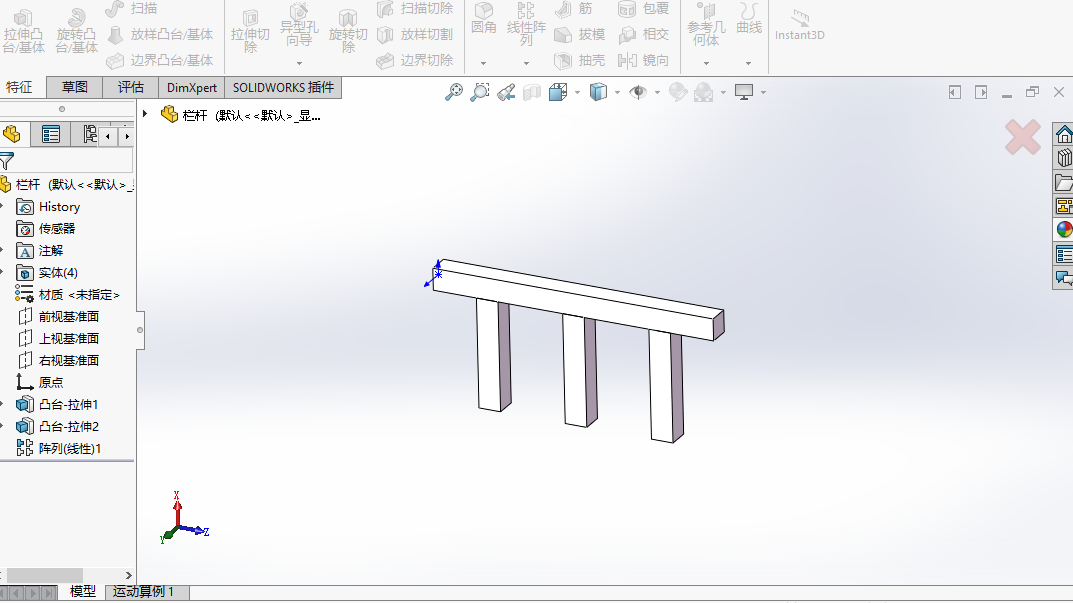
Task: Click the Swept Boss (扫描) tool
Action: (132, 9)
